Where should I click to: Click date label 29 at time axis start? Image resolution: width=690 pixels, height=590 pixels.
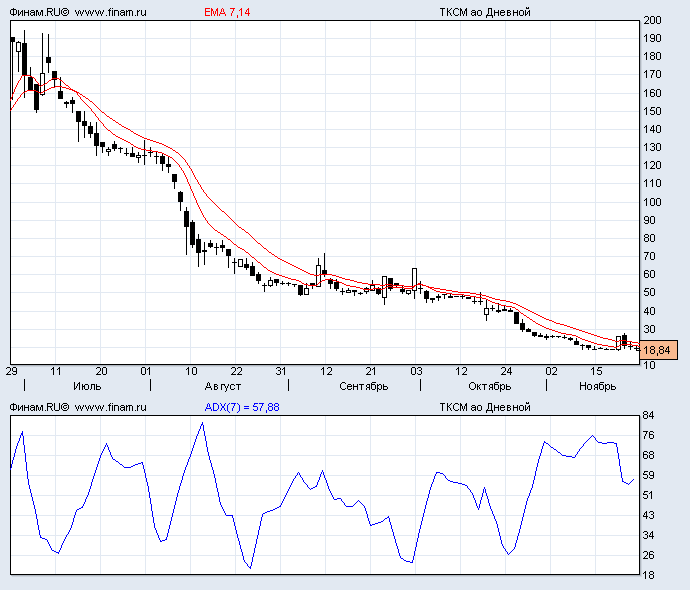11,370
